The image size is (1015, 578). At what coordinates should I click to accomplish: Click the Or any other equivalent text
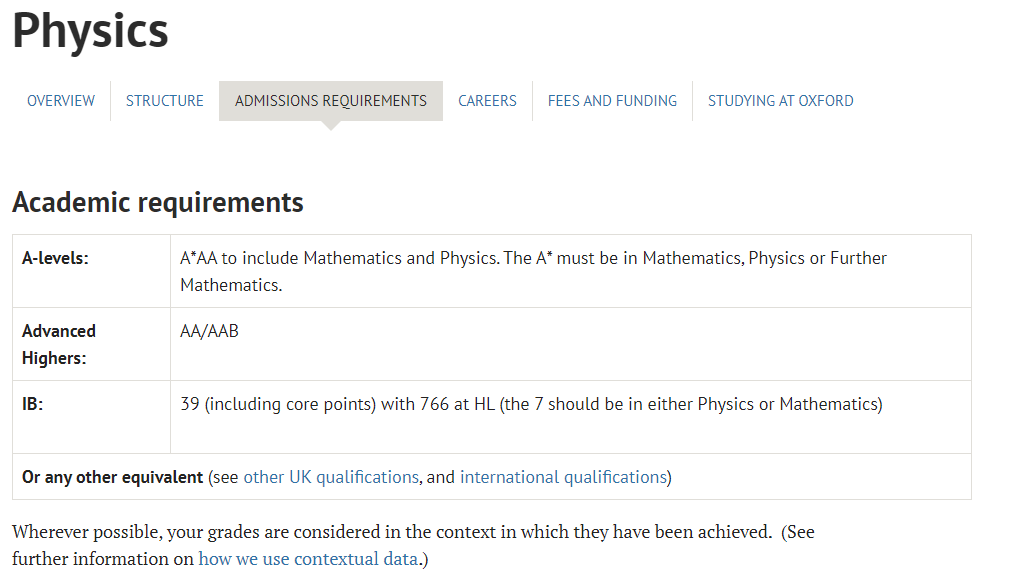pos(113,477)
